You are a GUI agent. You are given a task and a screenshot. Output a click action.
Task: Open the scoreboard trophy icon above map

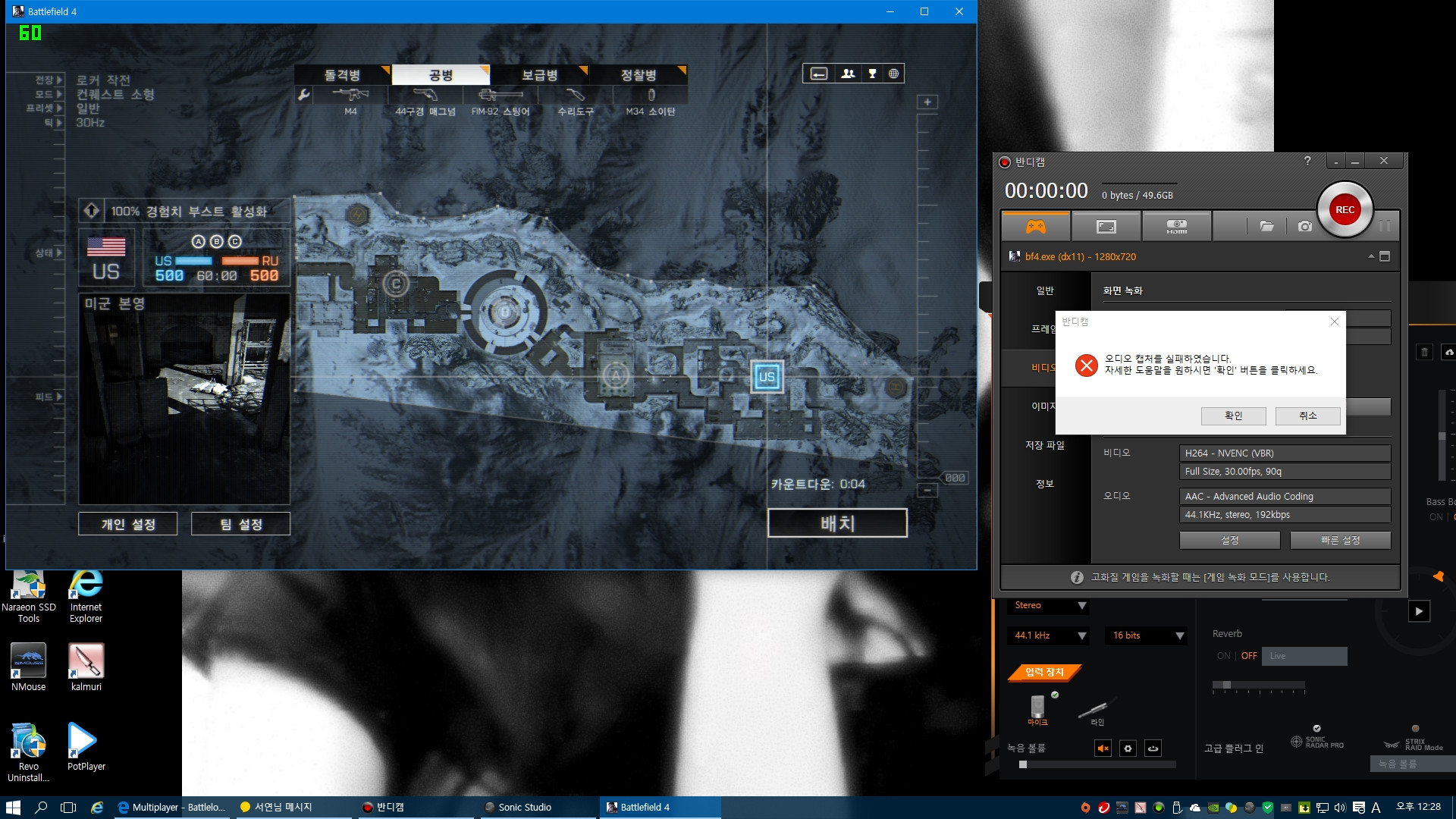872,74
